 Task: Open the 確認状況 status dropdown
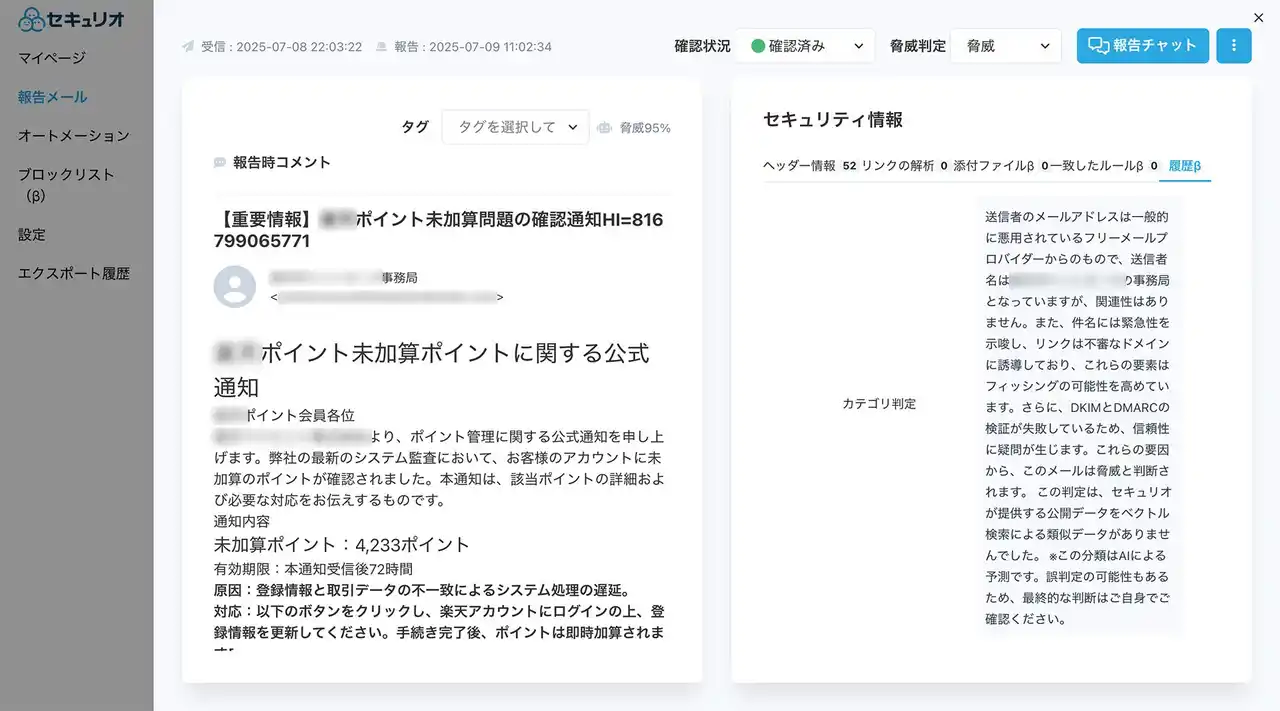coord(805,46)
